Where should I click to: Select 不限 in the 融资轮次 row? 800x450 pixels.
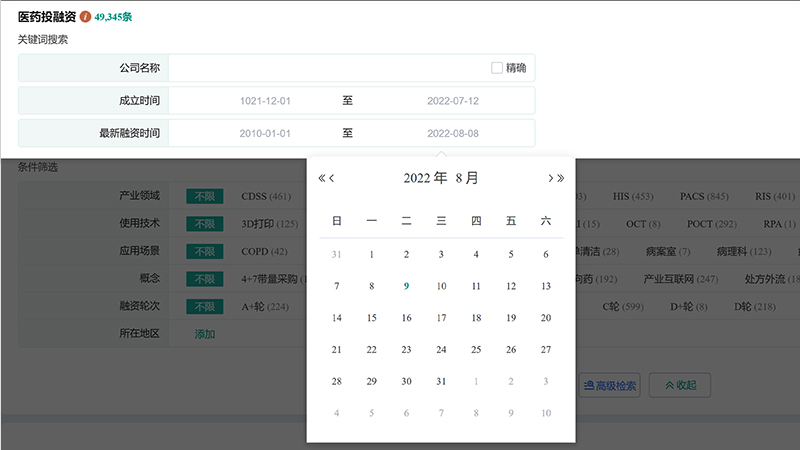[x=205, y=307]
